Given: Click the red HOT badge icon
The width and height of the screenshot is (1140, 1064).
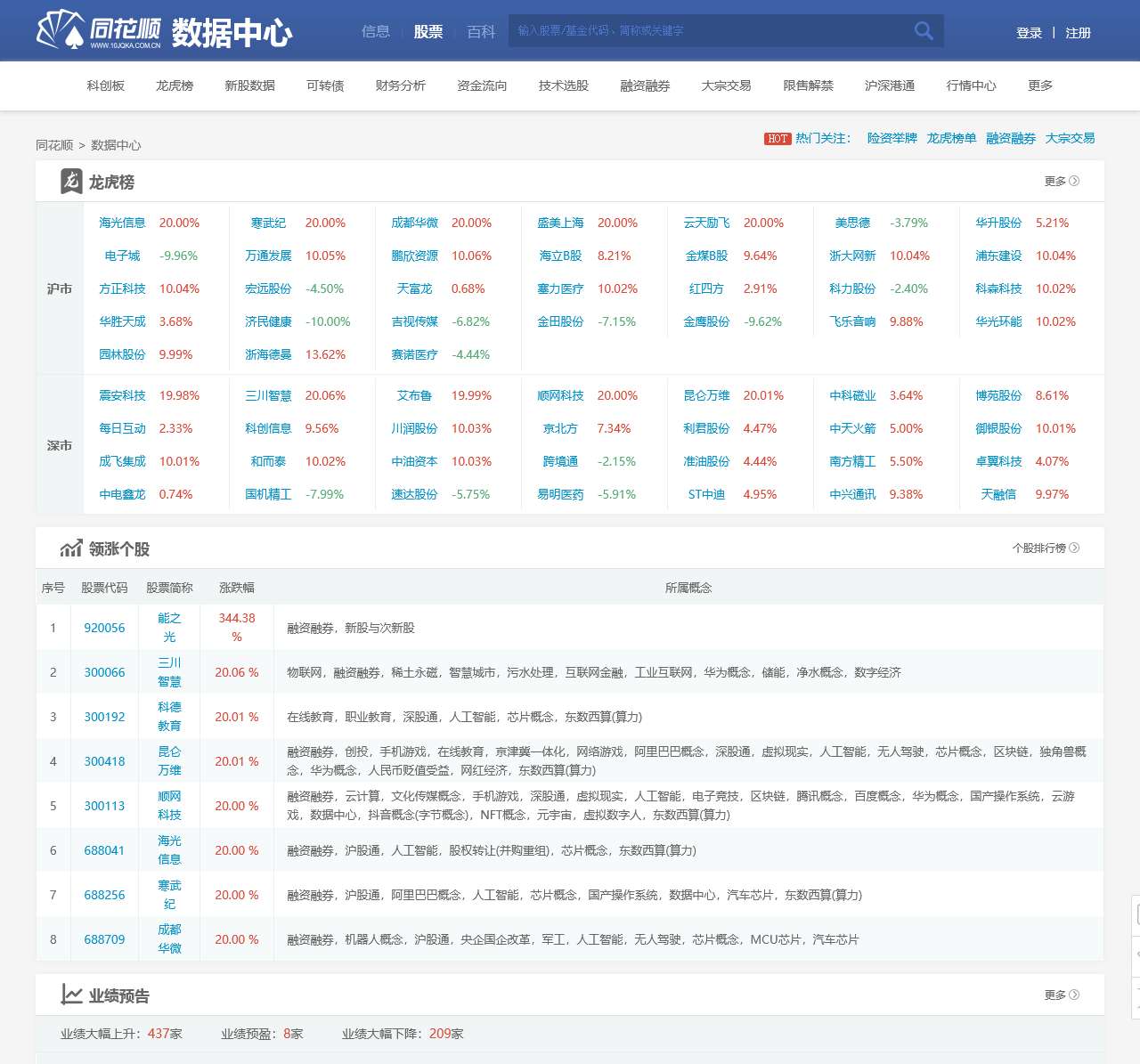Looking at the screenshot, I should click(775, 139).
